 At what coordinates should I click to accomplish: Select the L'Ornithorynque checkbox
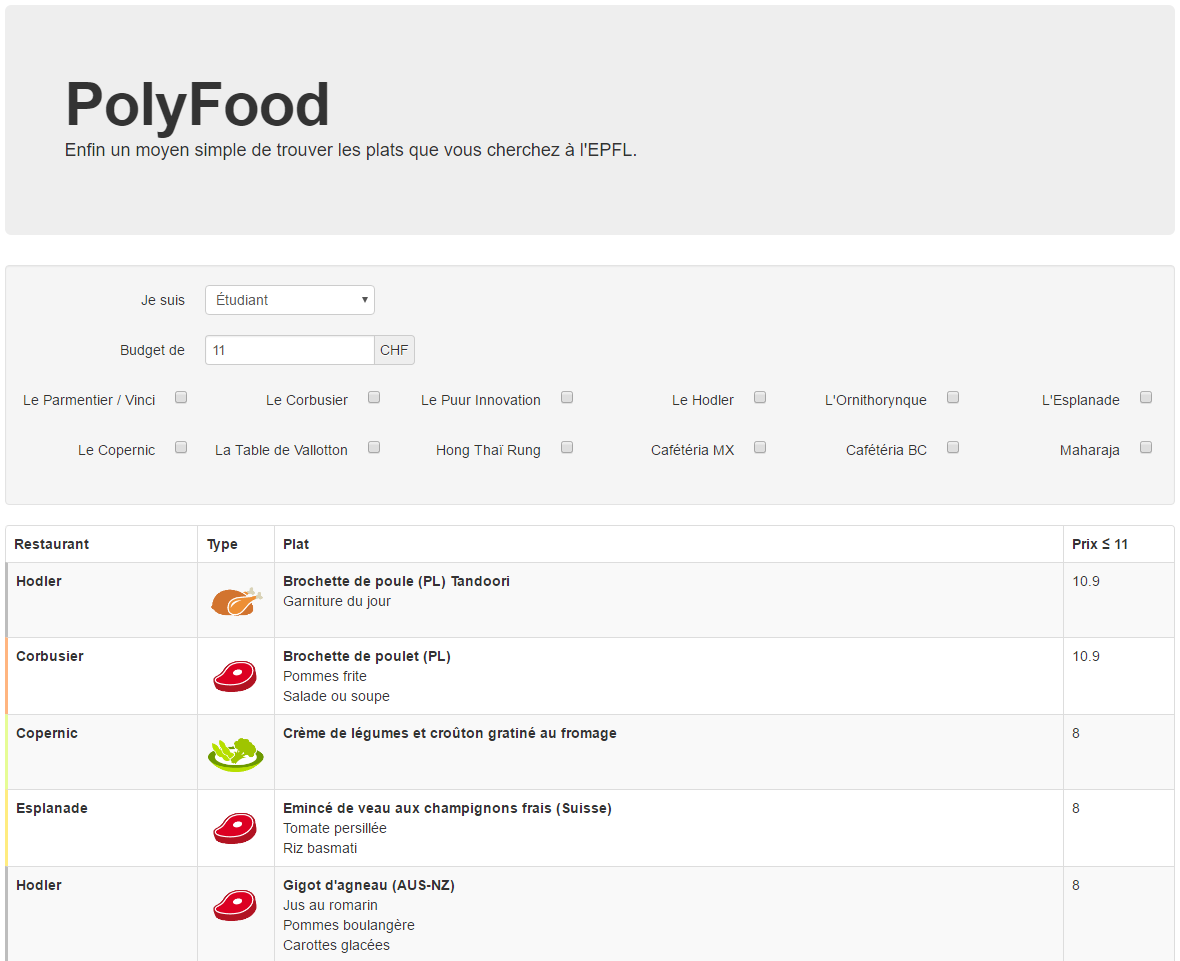click(x=953, y=397)
